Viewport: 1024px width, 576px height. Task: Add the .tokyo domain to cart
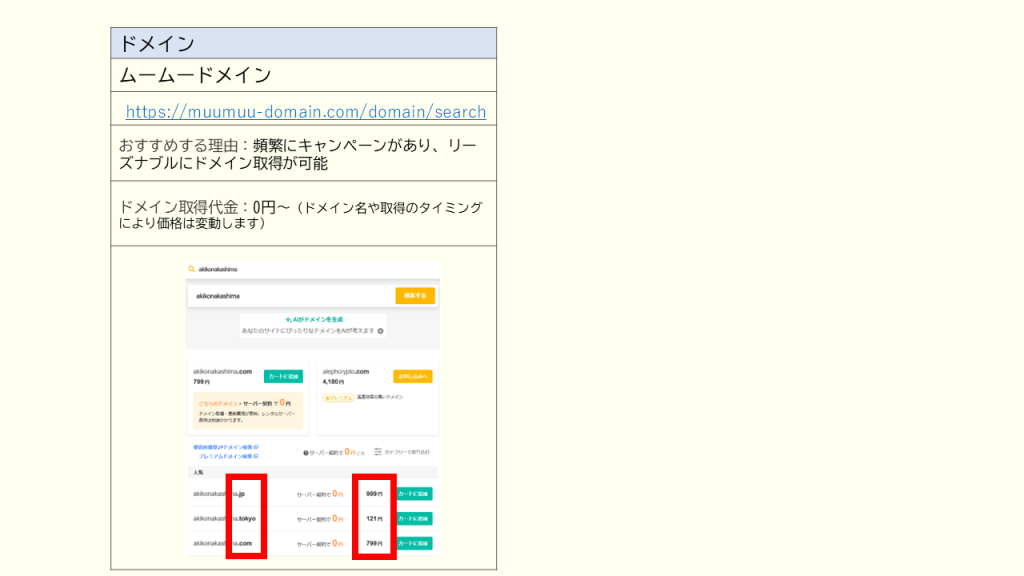point(414,519)
